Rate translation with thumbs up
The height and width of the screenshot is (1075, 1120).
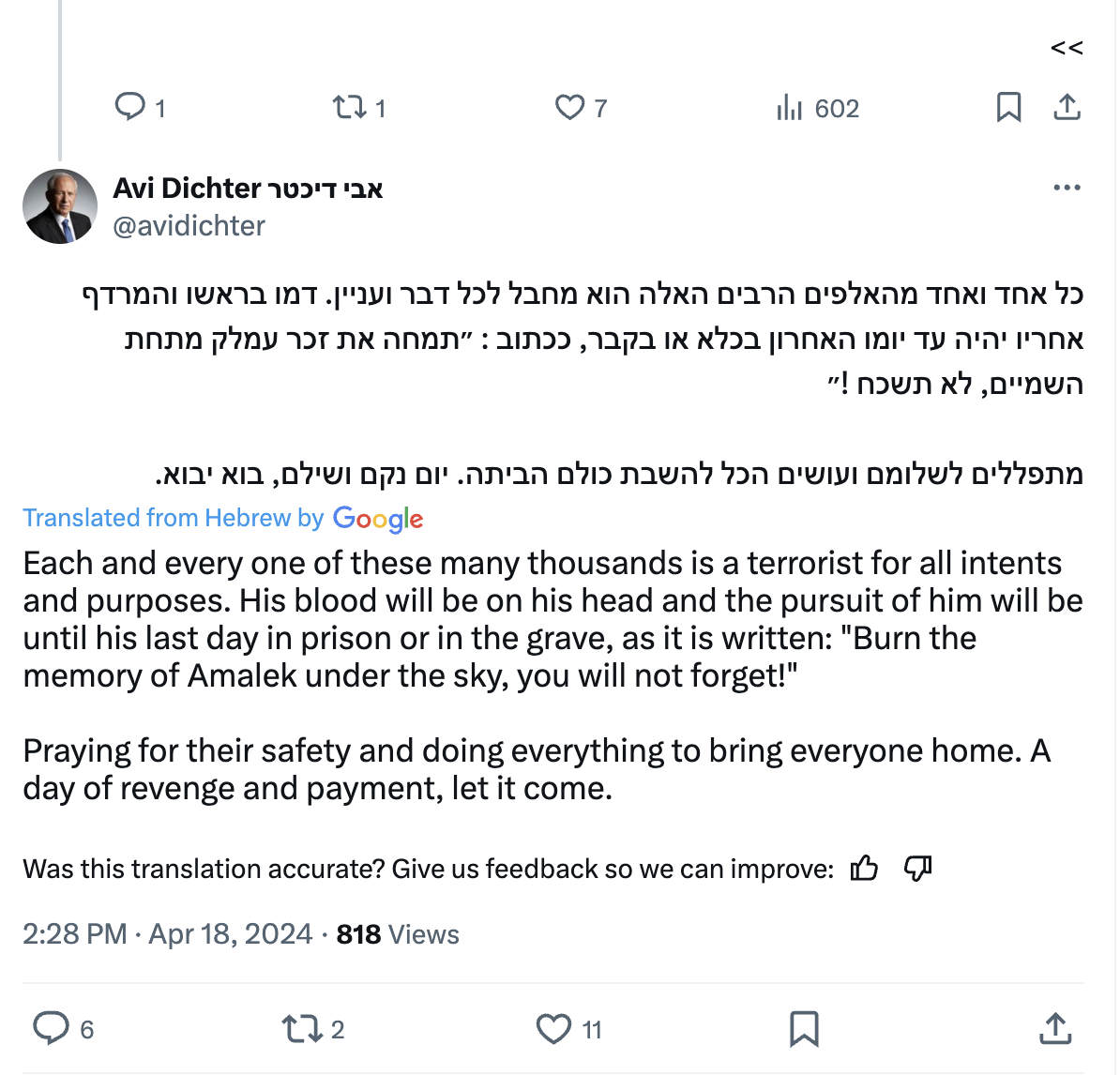pyautogui.click(x=864, y=869)
